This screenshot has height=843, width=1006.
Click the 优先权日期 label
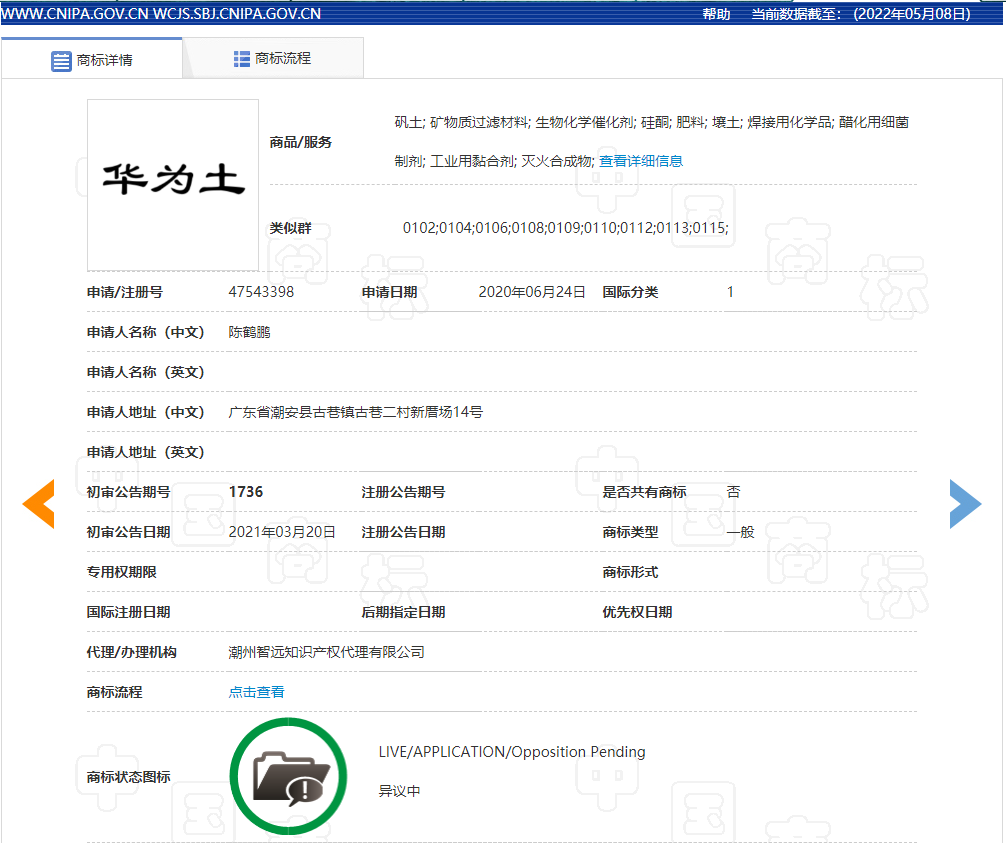[637, 612]
